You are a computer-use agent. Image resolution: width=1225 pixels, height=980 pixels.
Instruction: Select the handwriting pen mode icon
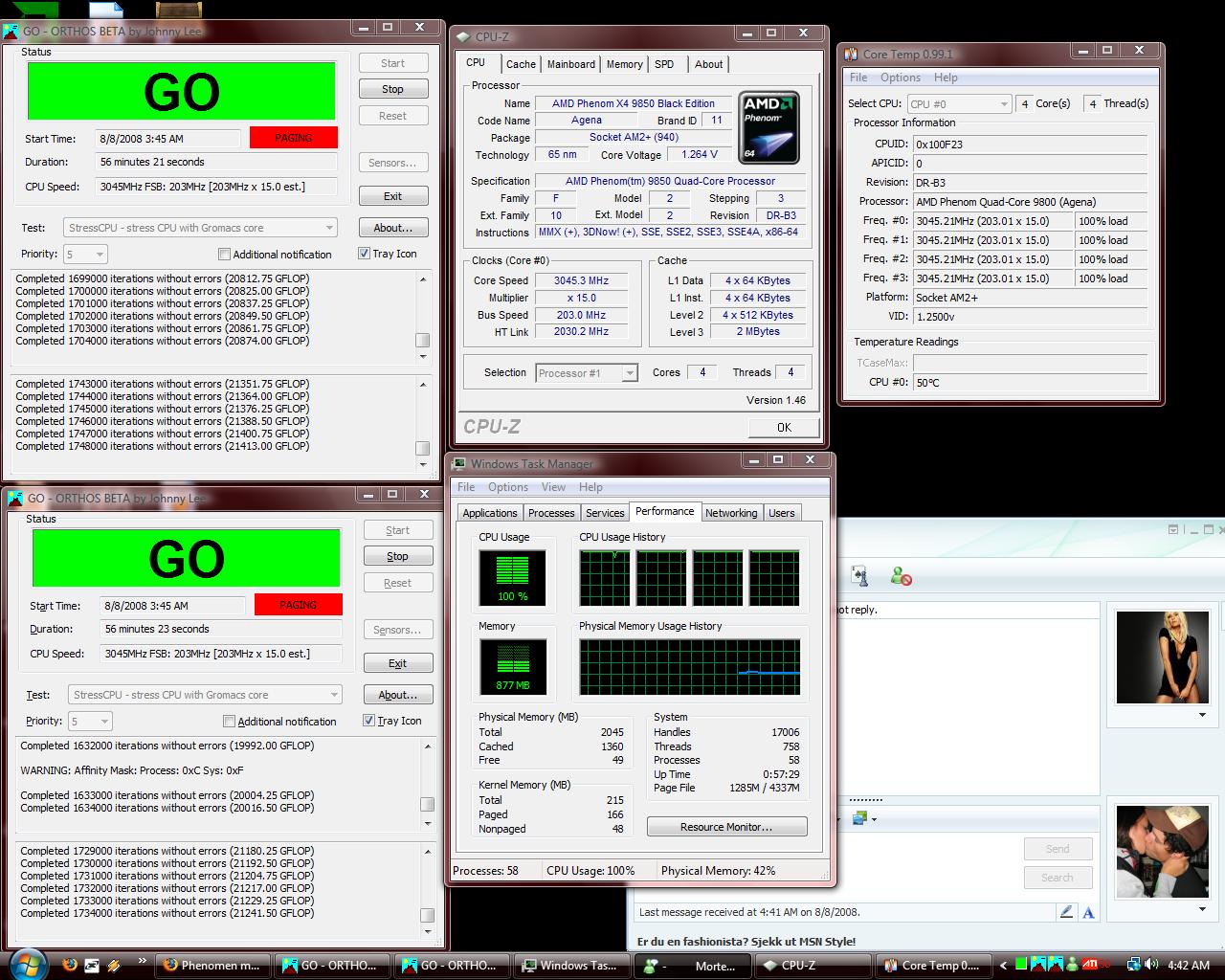coord(1067,912)
